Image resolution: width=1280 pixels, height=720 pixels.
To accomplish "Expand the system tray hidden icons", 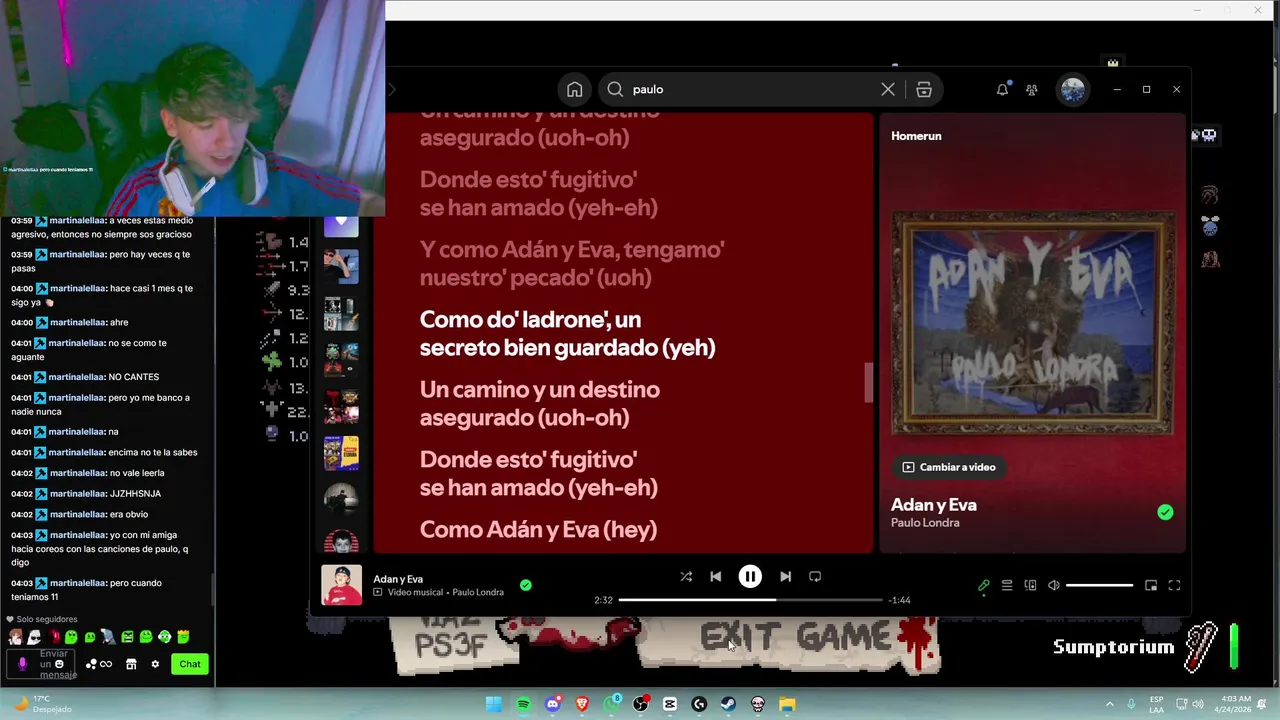I will (x=1109, y=704).
